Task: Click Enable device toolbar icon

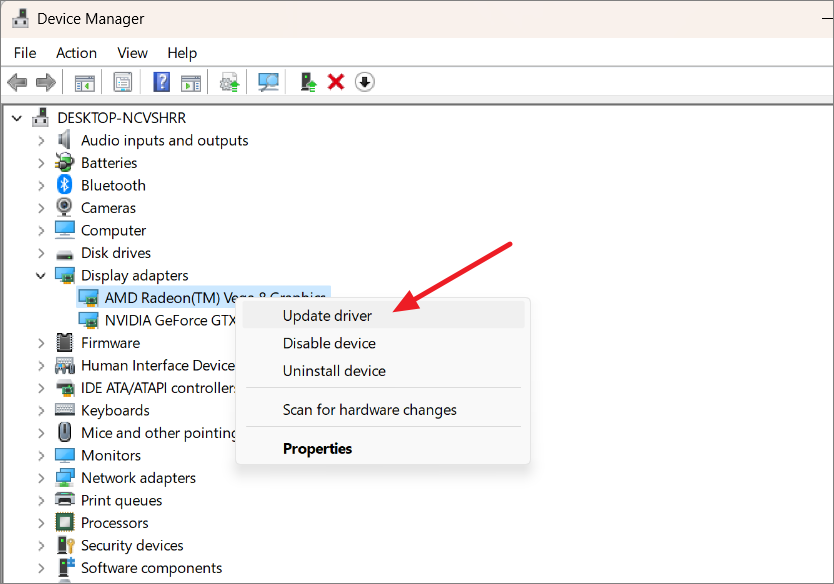Action: pyautogui.click(x=308, y=82)
